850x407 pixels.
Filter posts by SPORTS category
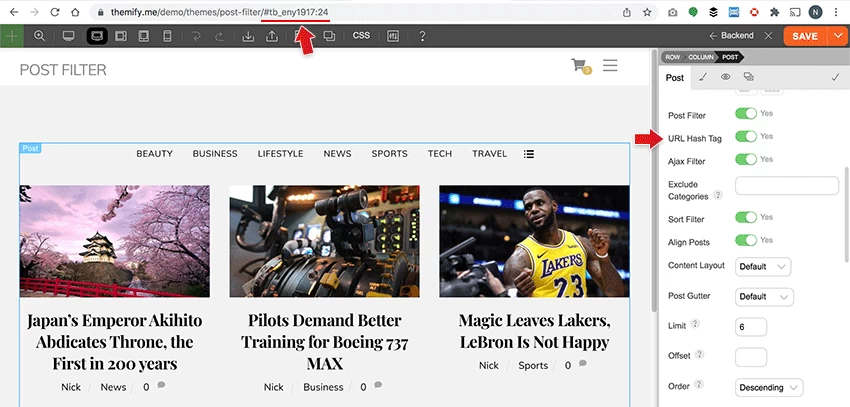[389, 154]
